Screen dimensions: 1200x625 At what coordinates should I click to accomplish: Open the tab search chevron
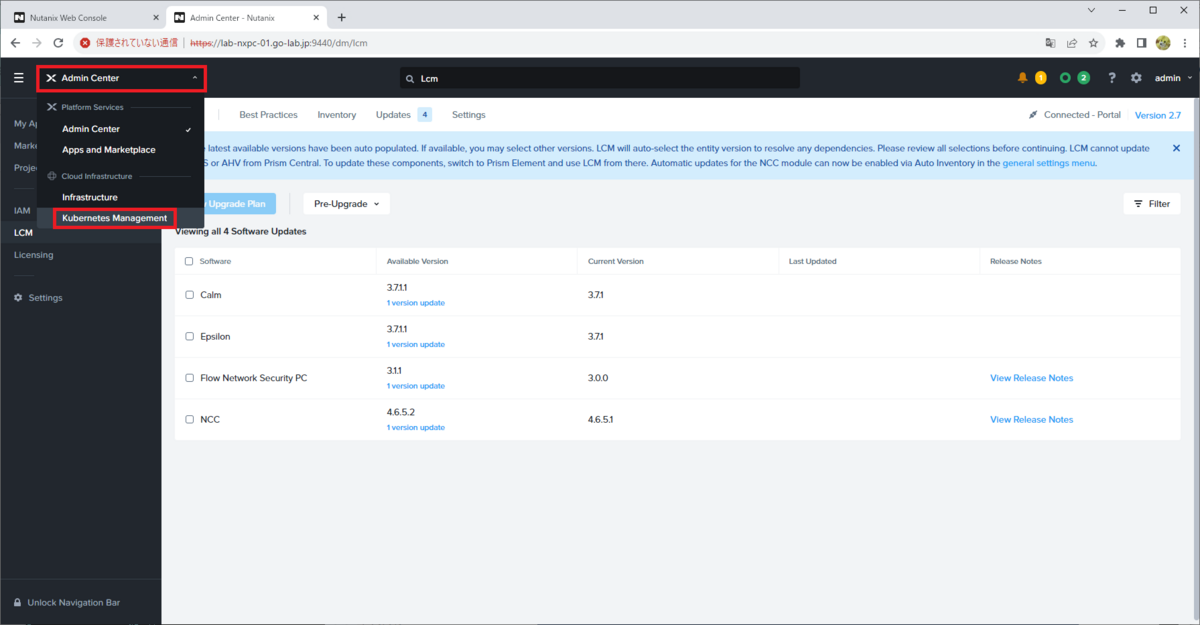click(x=1089, y=10)
